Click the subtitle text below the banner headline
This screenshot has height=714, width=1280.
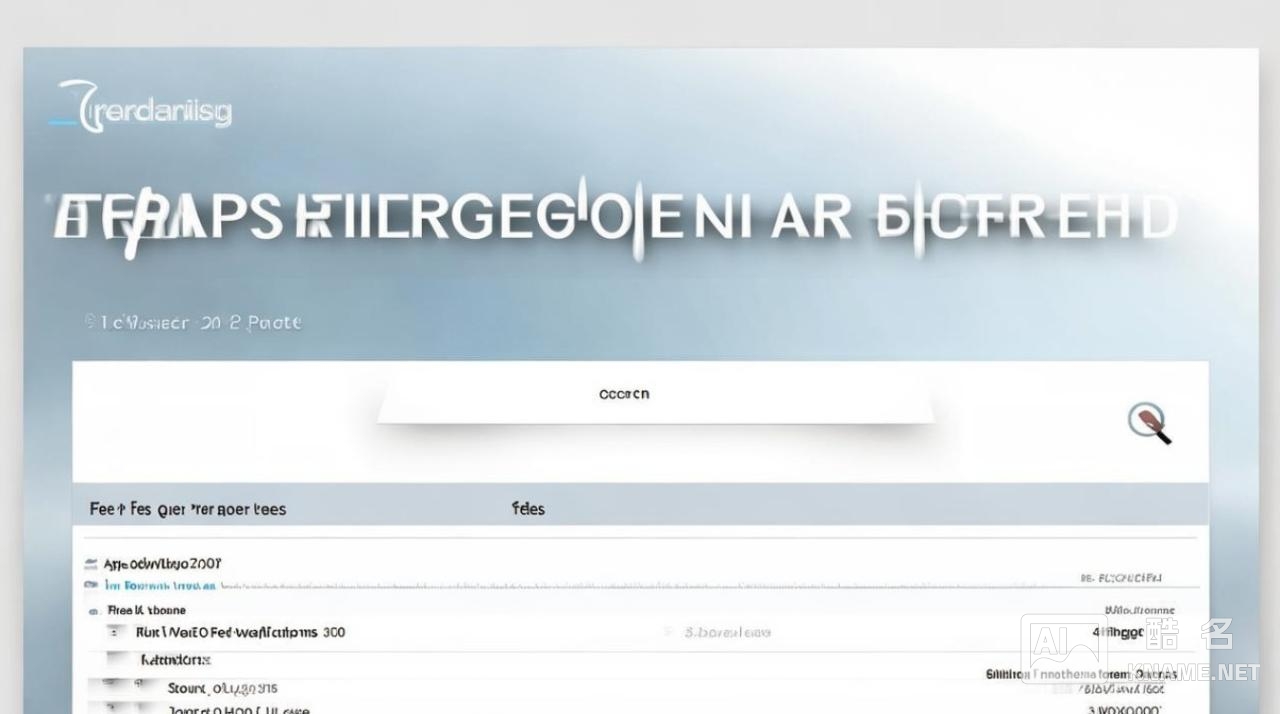(199, 323)
